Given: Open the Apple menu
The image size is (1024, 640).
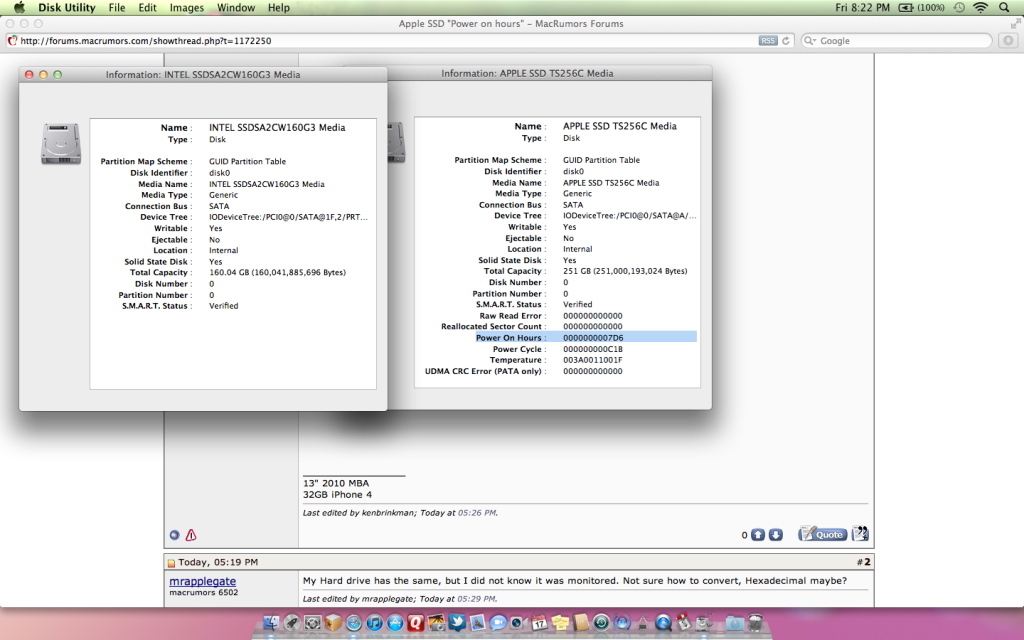Looking at the screenshot, I should (20, 8).
